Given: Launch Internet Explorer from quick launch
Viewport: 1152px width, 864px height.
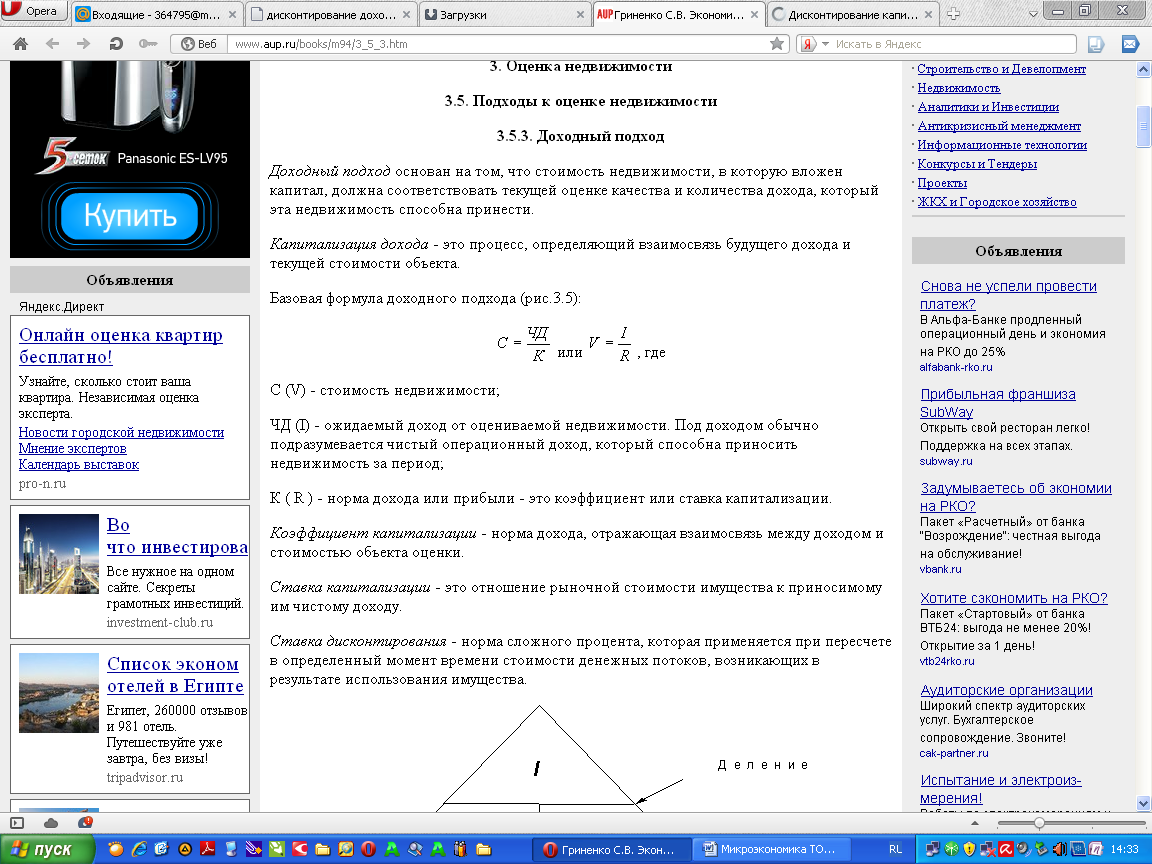Looking at the screenshot, I should [139, 849].
